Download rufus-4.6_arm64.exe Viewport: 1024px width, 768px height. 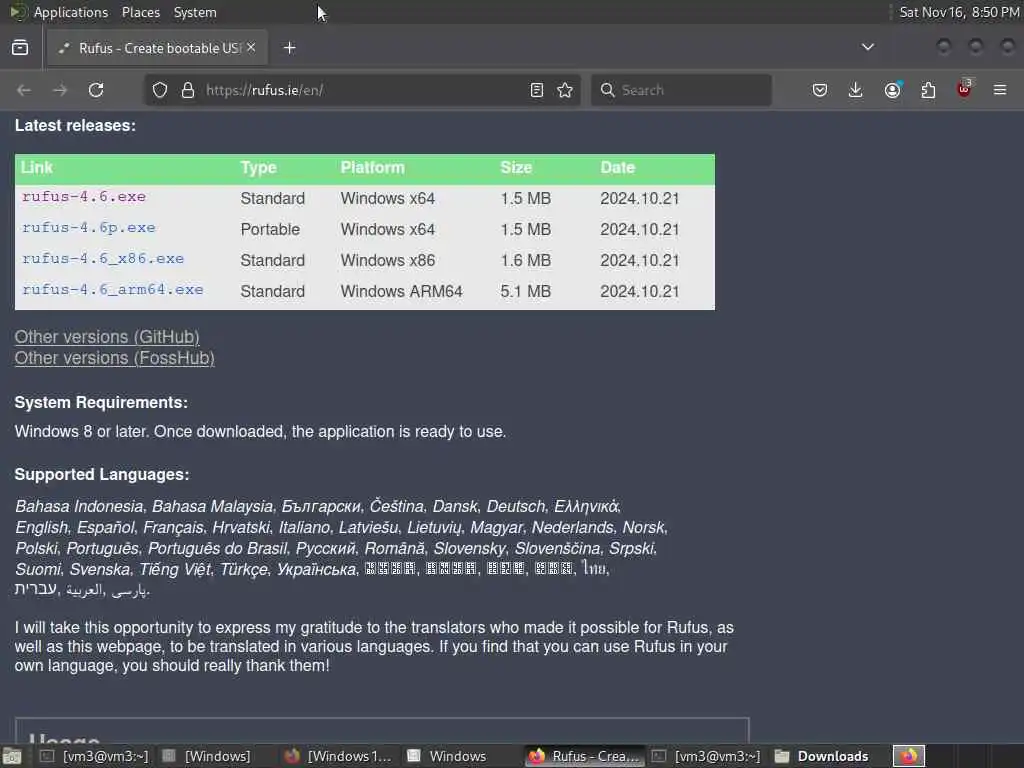pyautogui.click(x=112, y=289)
